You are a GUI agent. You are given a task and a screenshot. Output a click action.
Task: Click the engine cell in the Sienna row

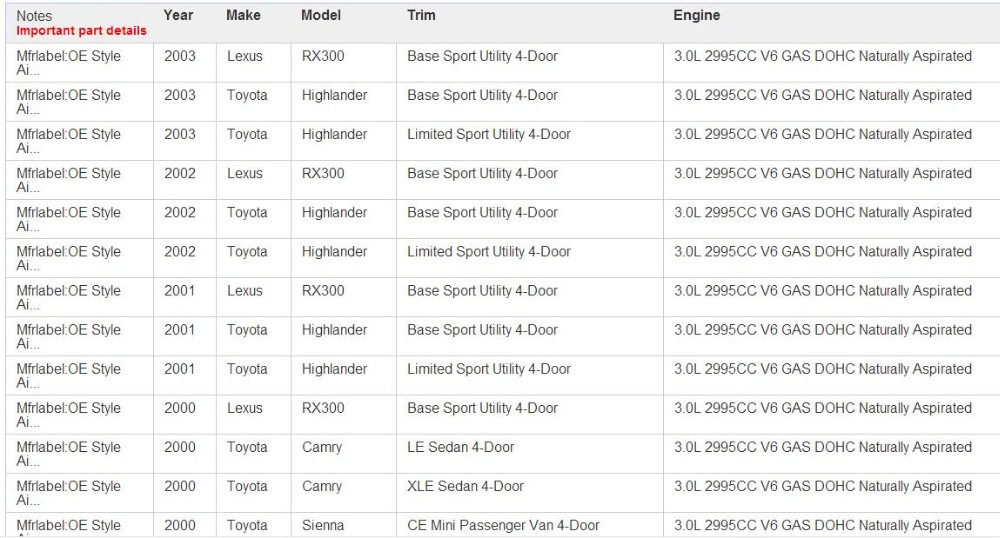click(822, 525)
